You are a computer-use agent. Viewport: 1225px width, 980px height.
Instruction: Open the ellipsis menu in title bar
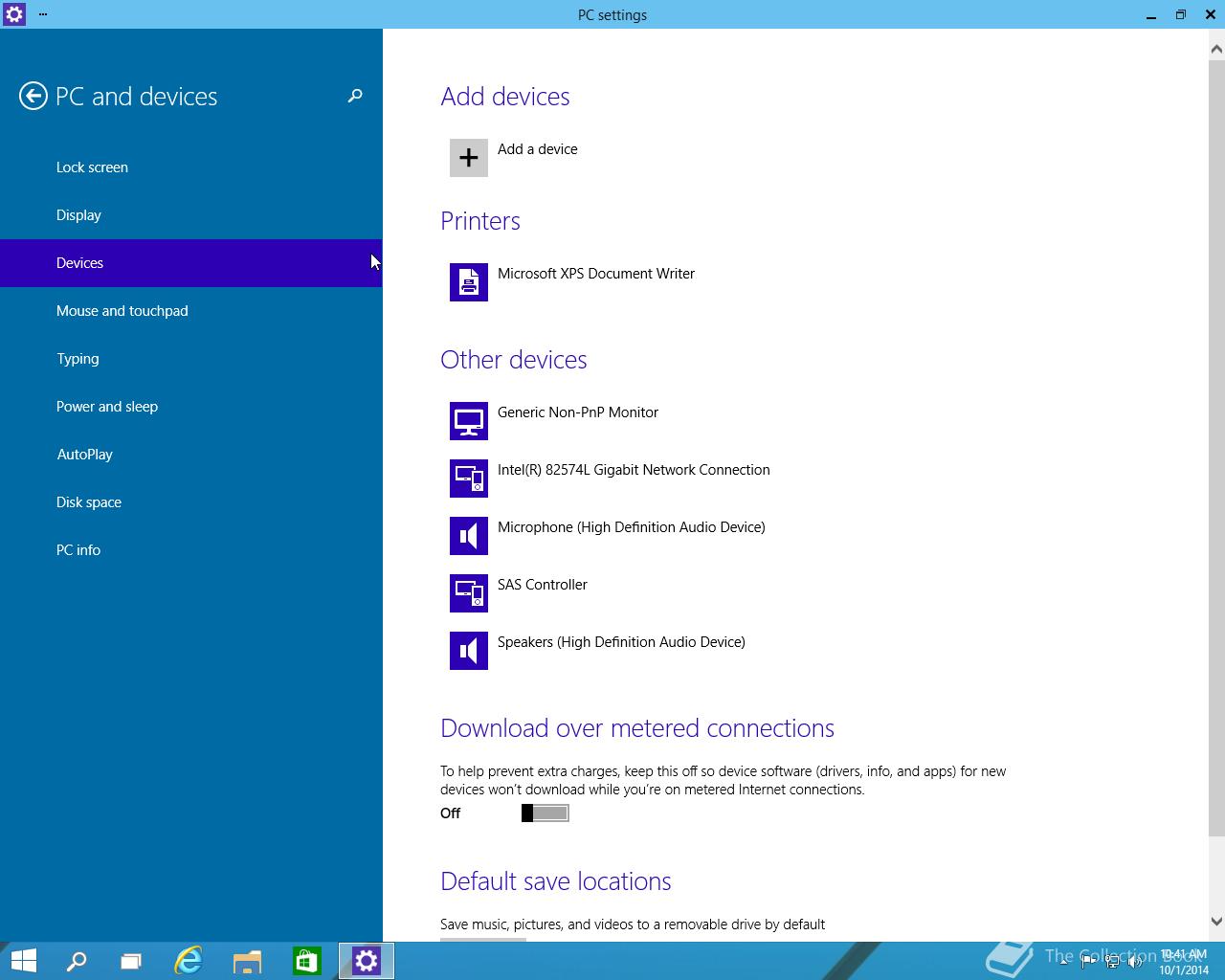coord(43,14)
